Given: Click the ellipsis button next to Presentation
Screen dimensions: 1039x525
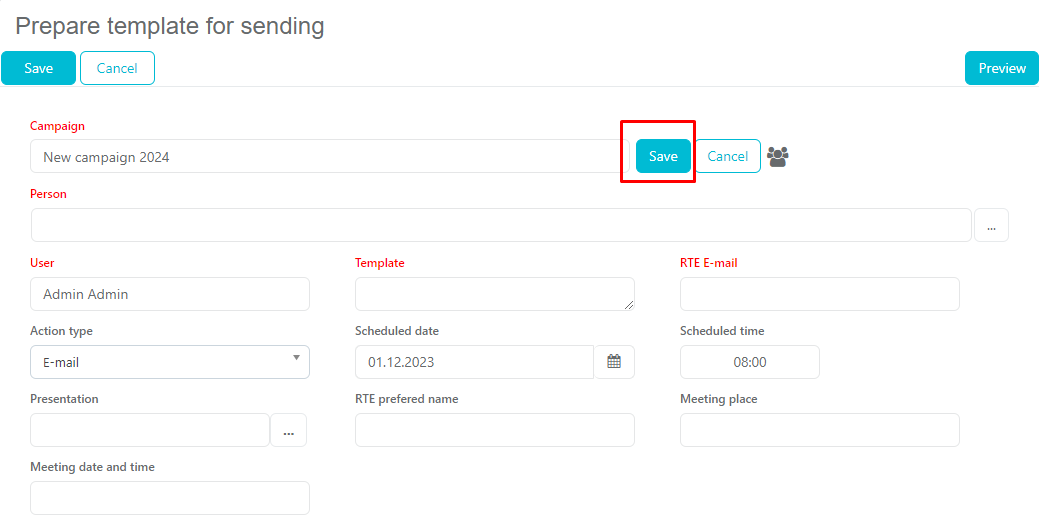Looking at the screenshot, I should click(288, 430).
